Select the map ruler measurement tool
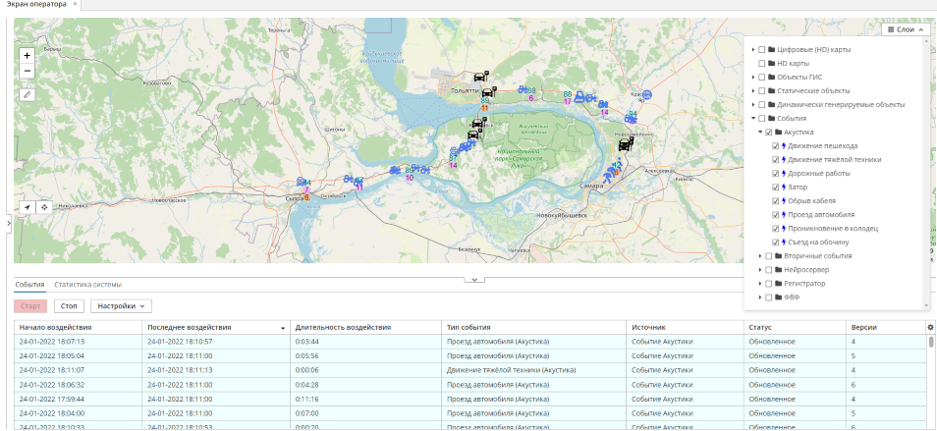937x431 pixels. pyautogui.click(x=27, y=94)
